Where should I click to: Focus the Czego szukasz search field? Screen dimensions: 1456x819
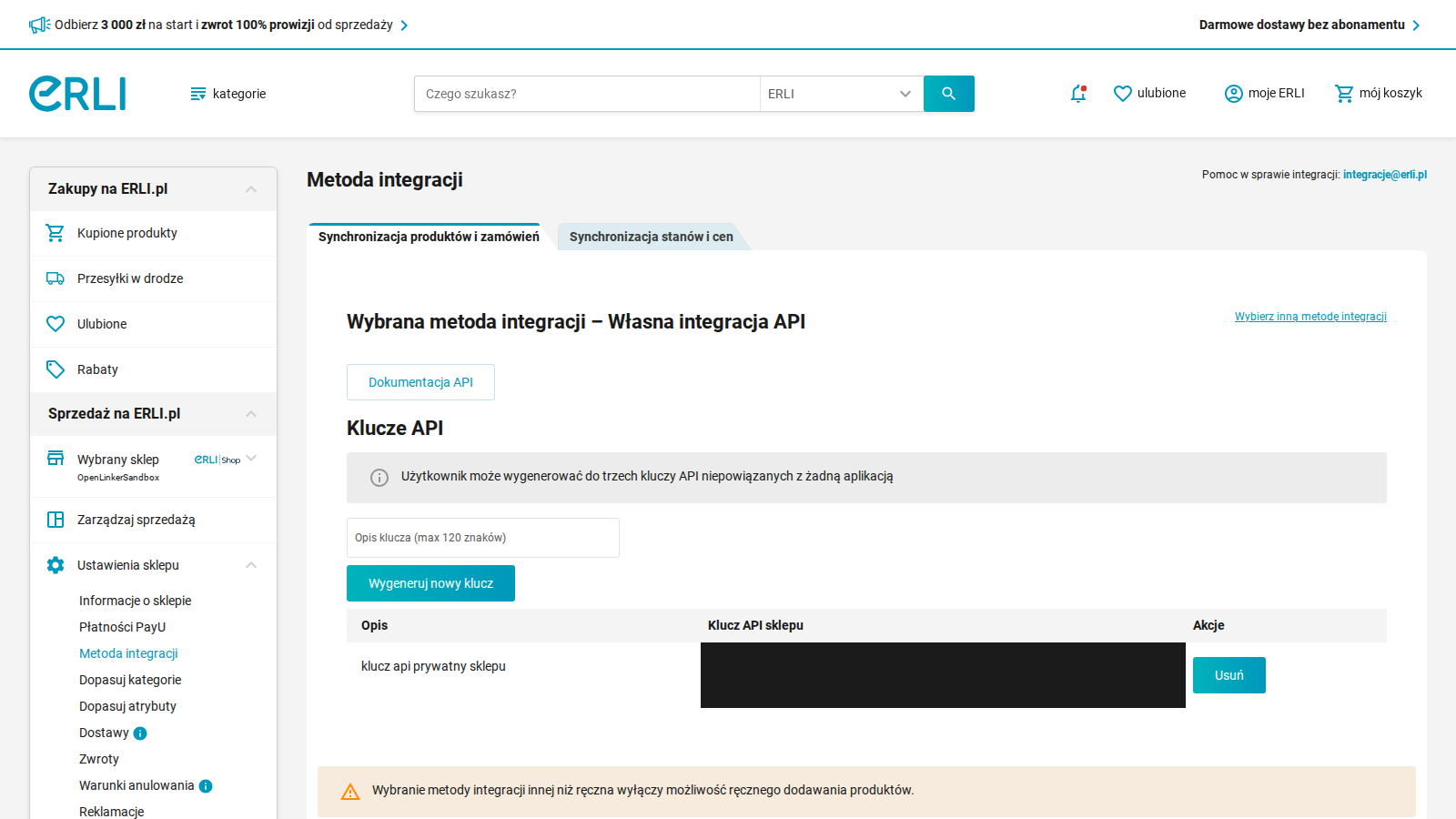tap(587, 94)
